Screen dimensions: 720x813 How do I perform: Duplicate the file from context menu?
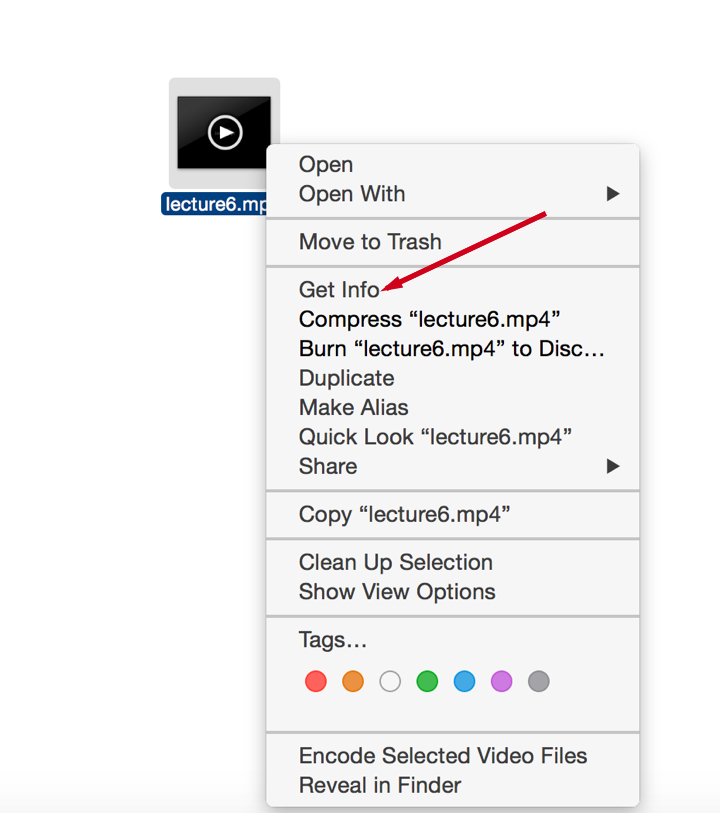coord(346,378)
